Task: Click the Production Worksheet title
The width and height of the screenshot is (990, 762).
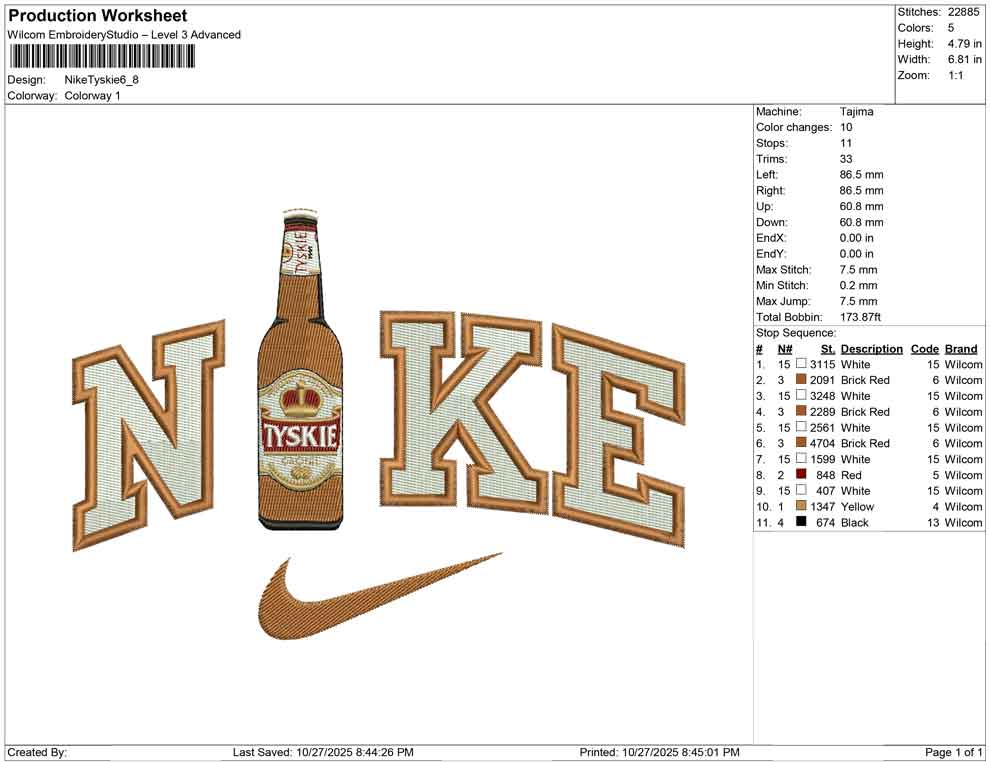Action: click(x=97, y=15)
